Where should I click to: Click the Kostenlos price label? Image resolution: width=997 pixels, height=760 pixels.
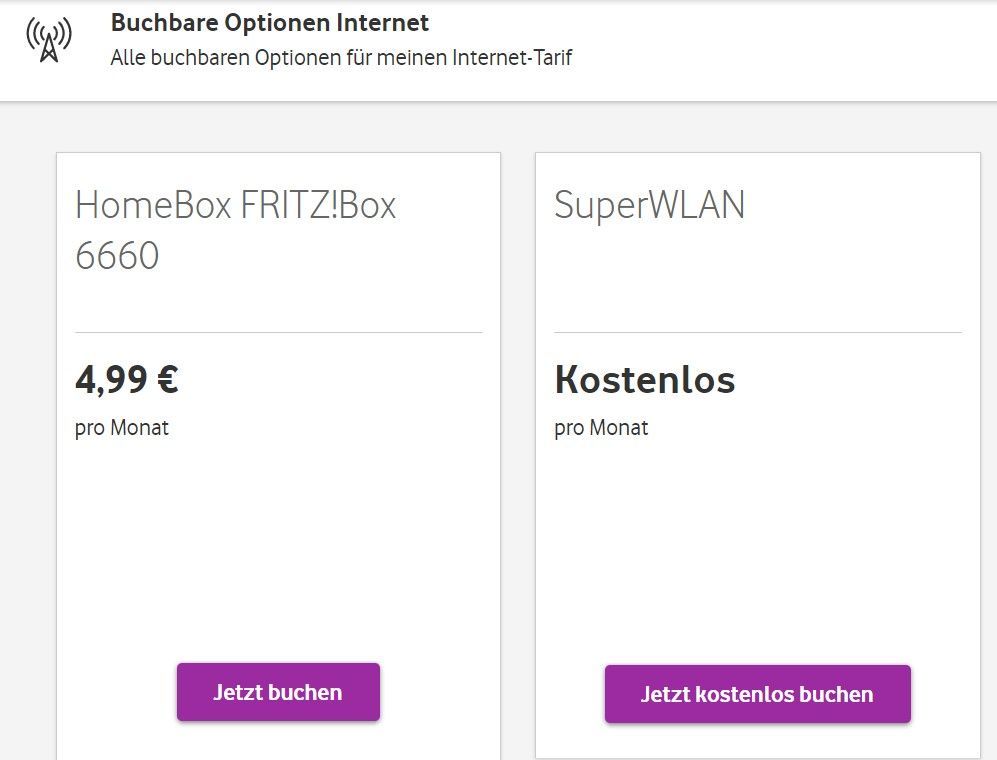(645, 380)
